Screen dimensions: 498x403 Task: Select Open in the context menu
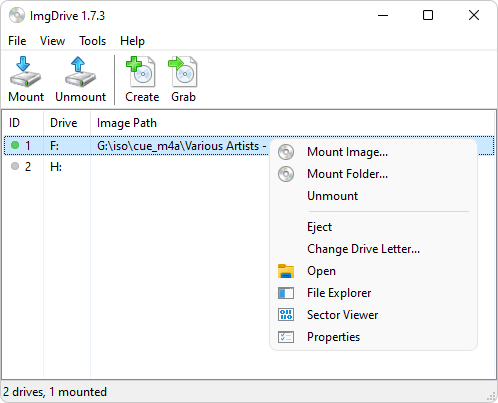click(321, 271)
